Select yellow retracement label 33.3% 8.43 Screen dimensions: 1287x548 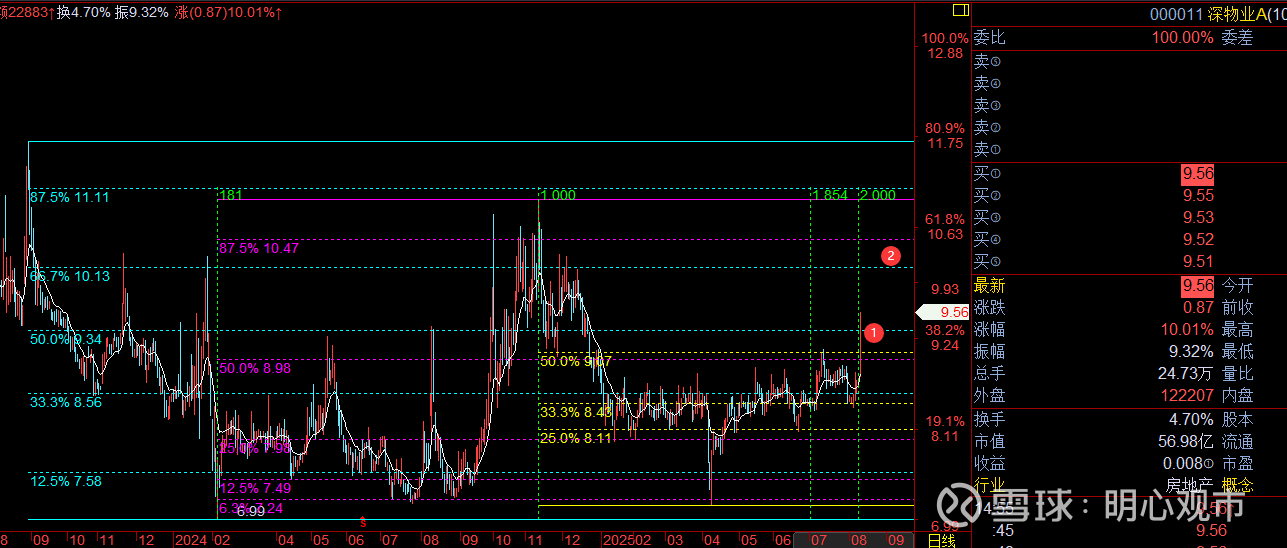tap(576, 411)
